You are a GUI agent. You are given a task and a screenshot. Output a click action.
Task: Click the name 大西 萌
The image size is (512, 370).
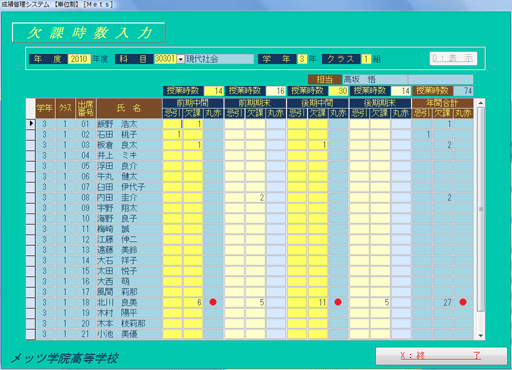coord(113,281)
